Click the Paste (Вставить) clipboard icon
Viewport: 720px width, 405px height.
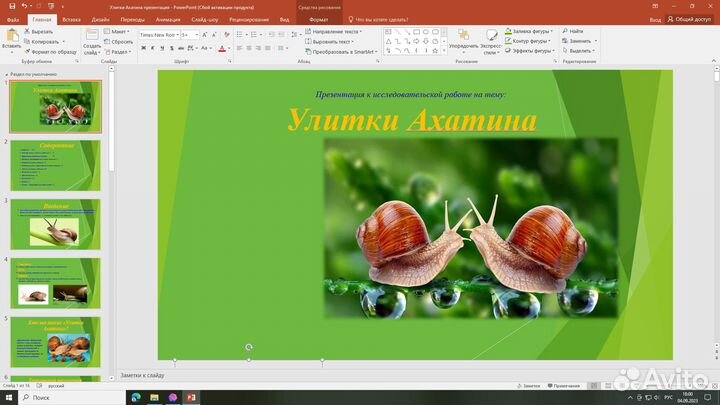click(x=11, y=37)
